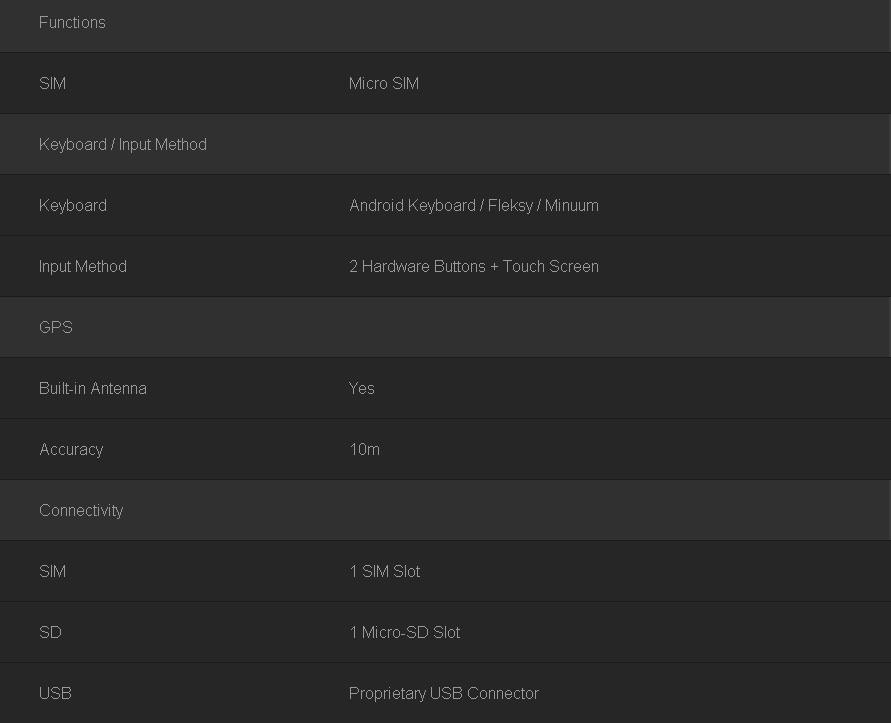
Task: Select the 1 Micro-SD Slot value
Action: [405, 632]
